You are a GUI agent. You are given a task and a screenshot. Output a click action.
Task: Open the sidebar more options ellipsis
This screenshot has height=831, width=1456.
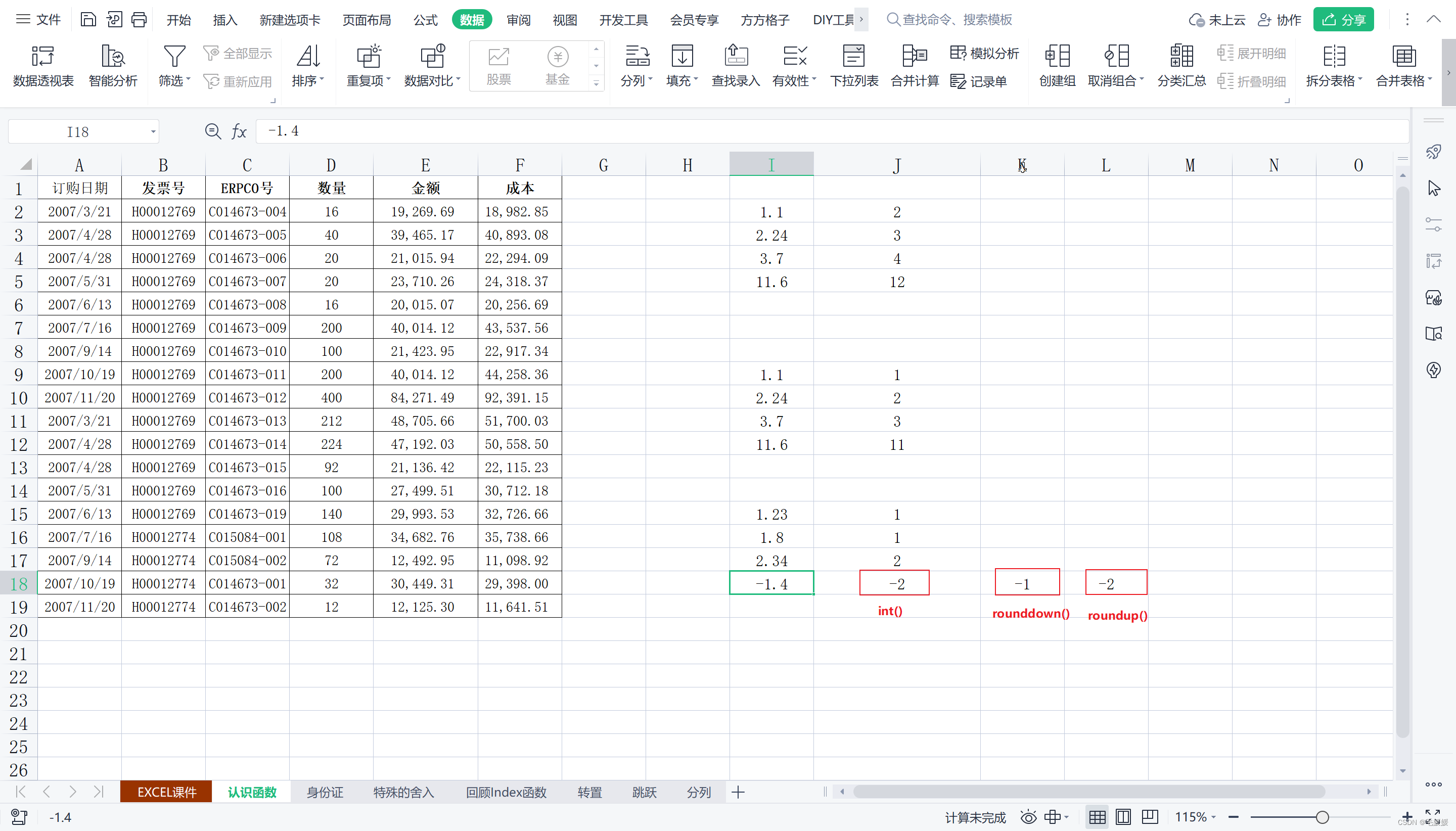click(1433, 784)
